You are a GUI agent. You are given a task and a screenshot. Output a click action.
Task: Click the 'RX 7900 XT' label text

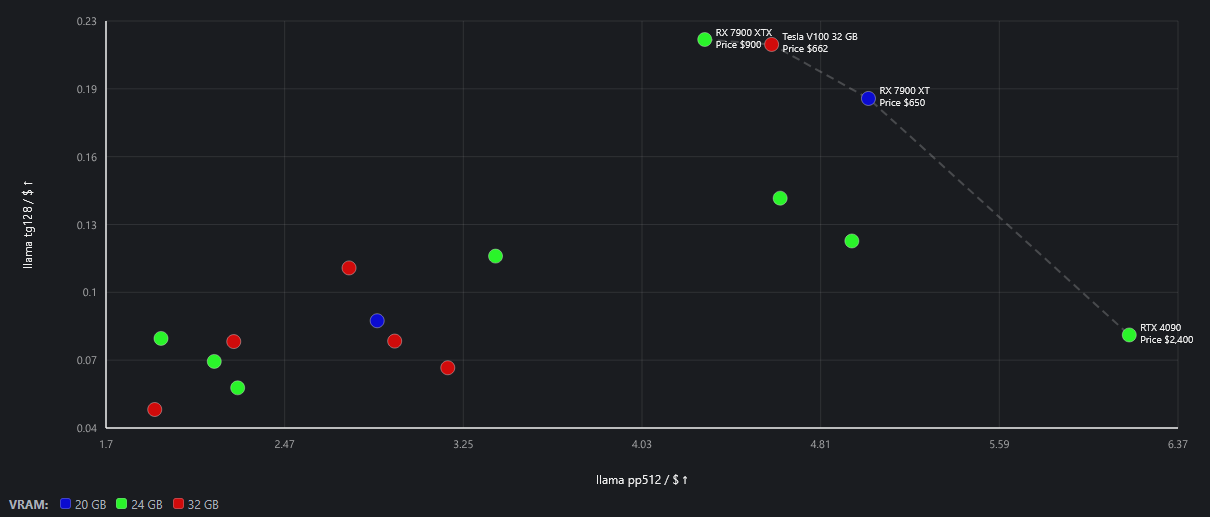point(904,91)
